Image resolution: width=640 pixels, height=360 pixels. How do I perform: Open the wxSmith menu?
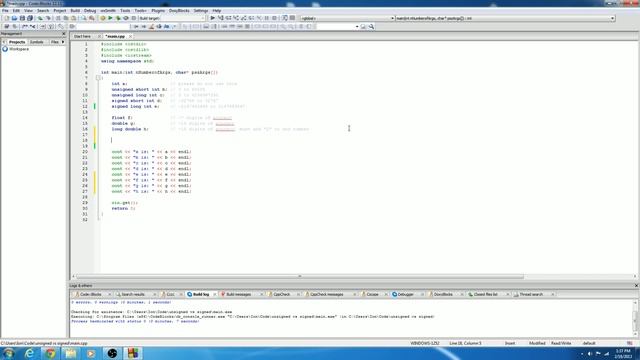tap(108, 11)
